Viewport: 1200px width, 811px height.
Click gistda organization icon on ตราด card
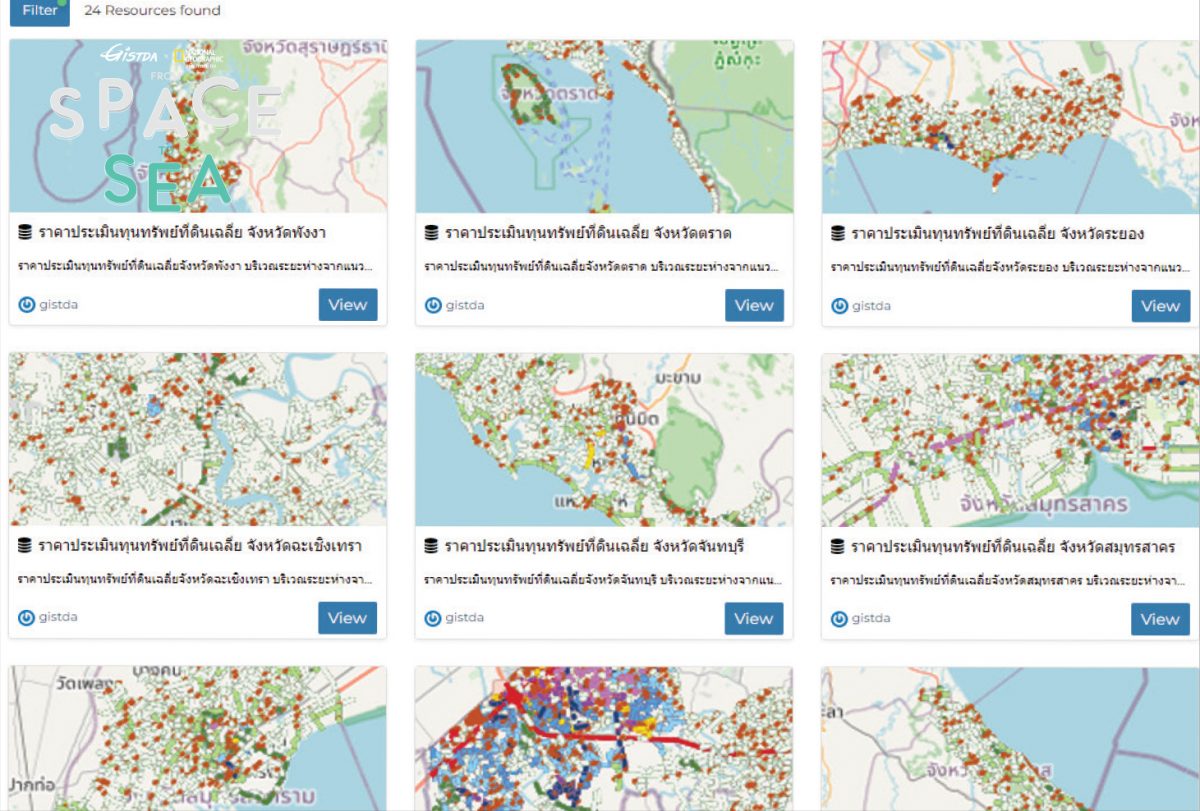point(433,305)
